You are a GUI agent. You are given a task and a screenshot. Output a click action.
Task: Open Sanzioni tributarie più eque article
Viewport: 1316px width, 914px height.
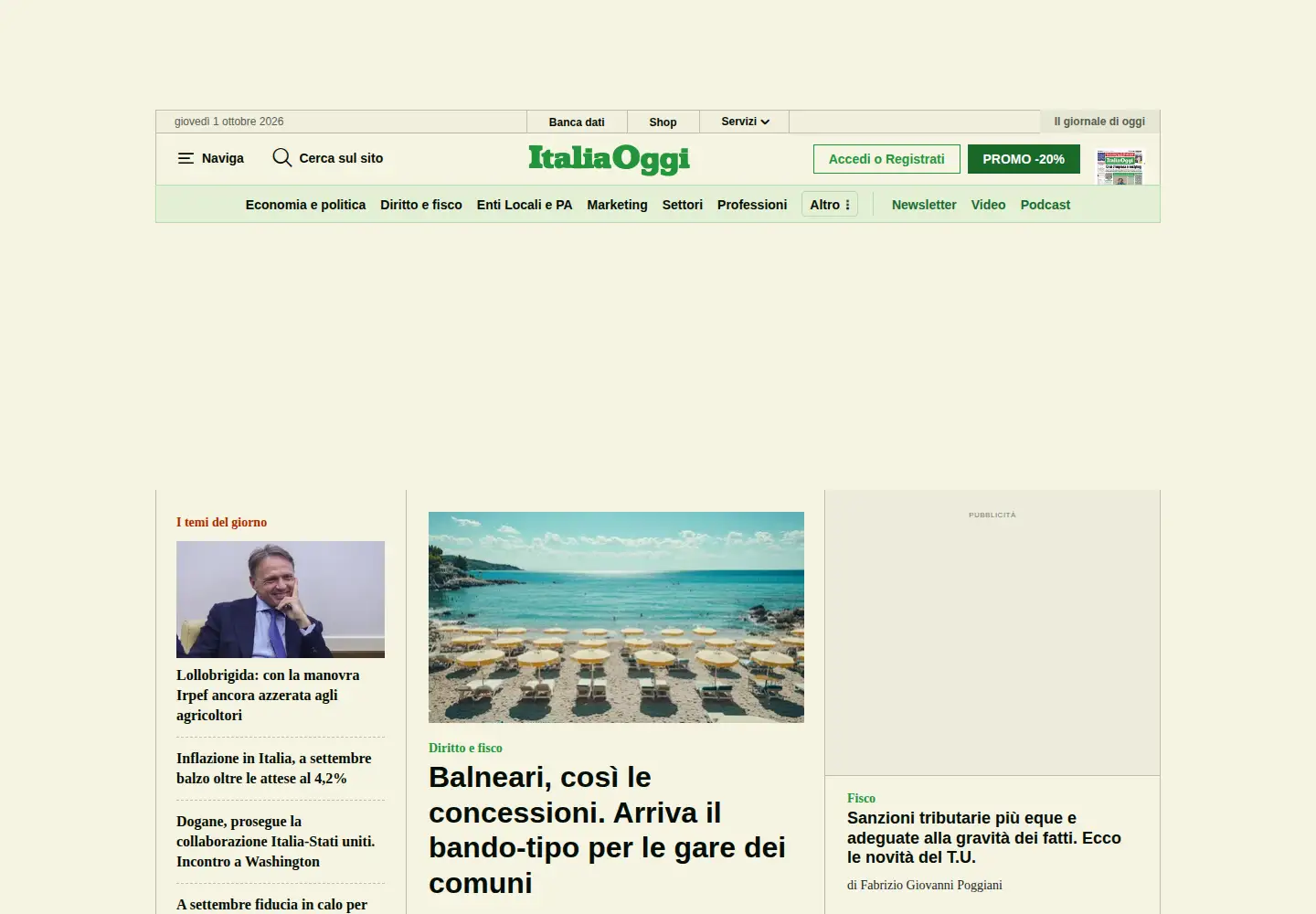[x=984, y=837]
